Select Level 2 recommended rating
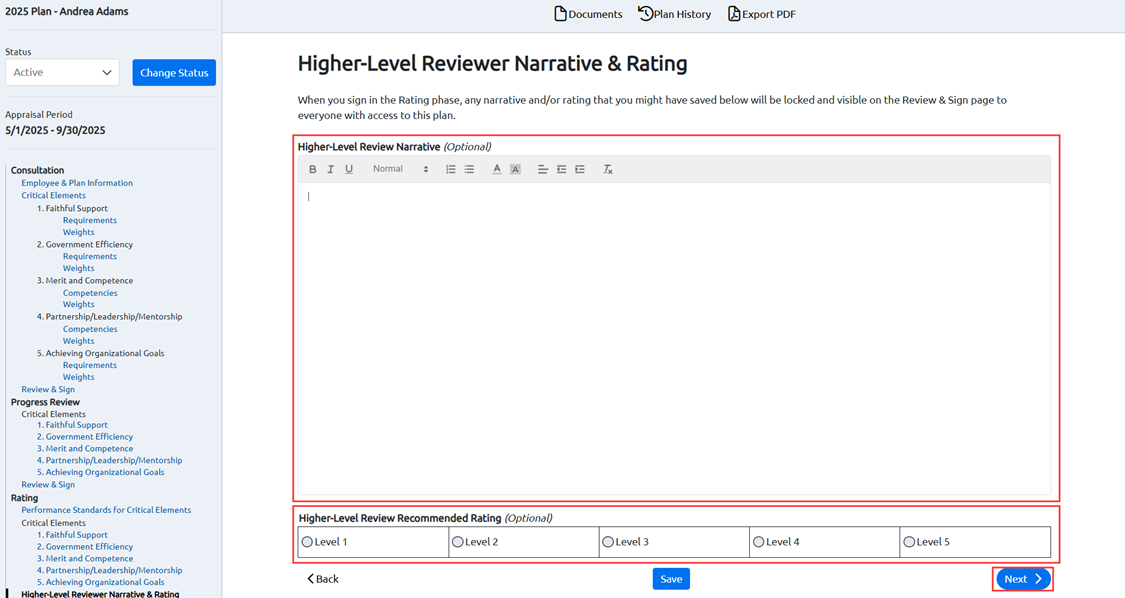Screen dimensions: 1125x598 click(x=458, y=542)
